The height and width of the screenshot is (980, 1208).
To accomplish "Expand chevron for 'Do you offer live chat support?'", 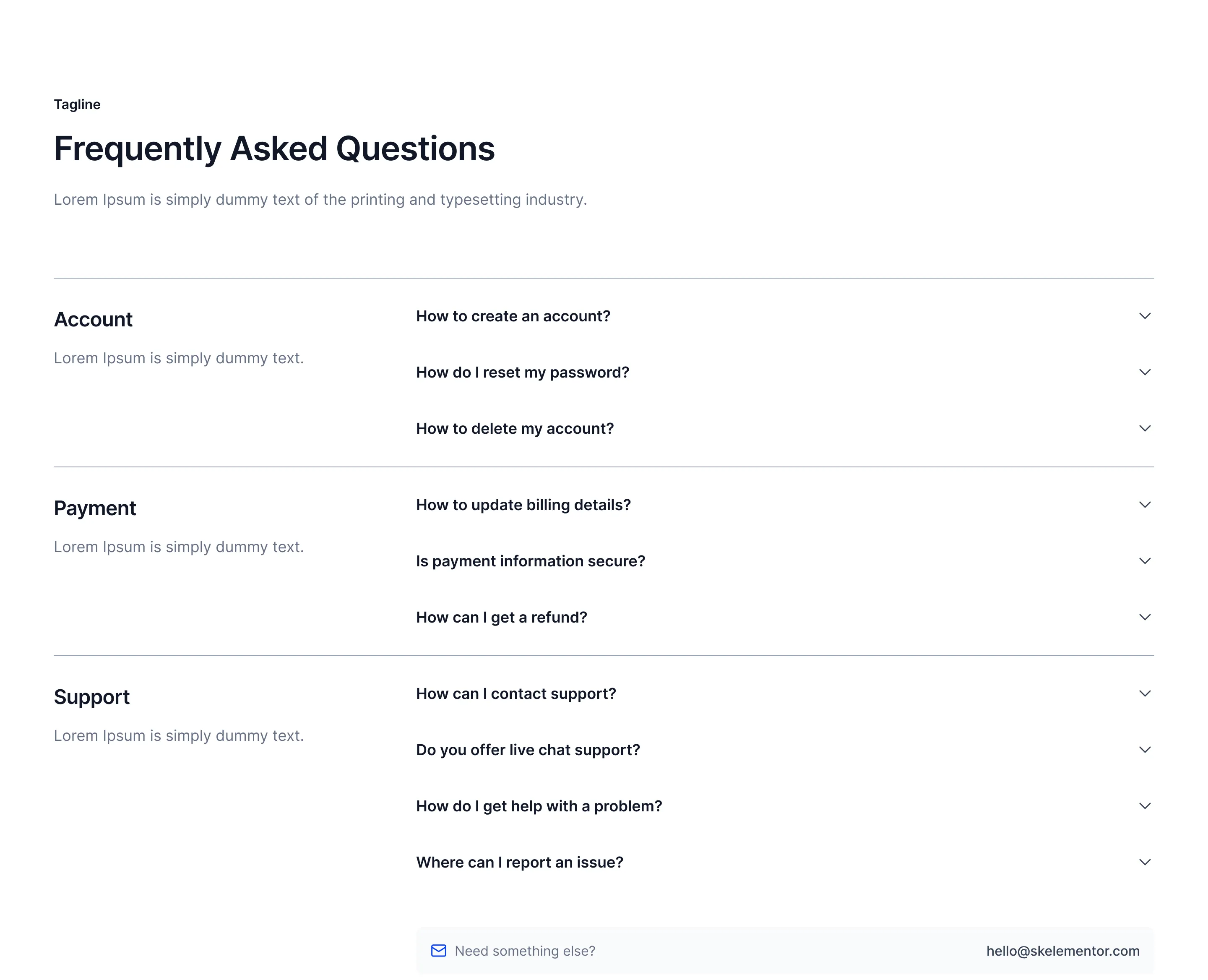I will pyautogui.click(x=1144, y=750).
